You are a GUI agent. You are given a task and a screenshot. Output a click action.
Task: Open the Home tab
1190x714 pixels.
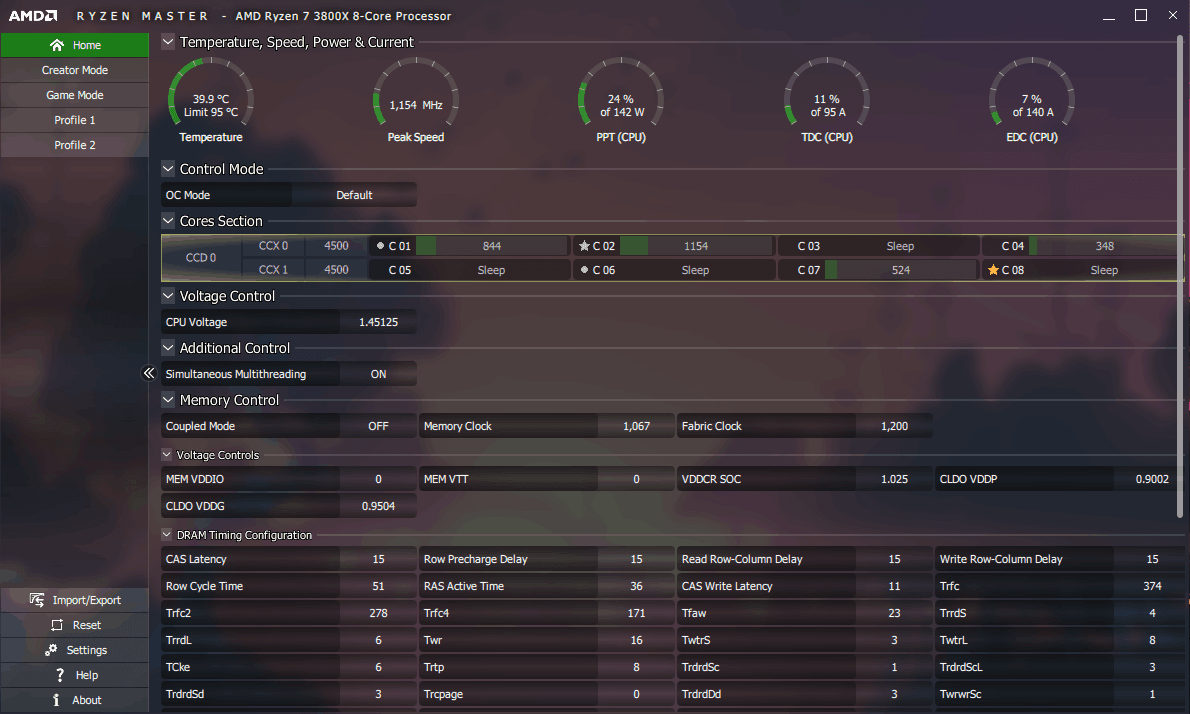tap(74, 45)
